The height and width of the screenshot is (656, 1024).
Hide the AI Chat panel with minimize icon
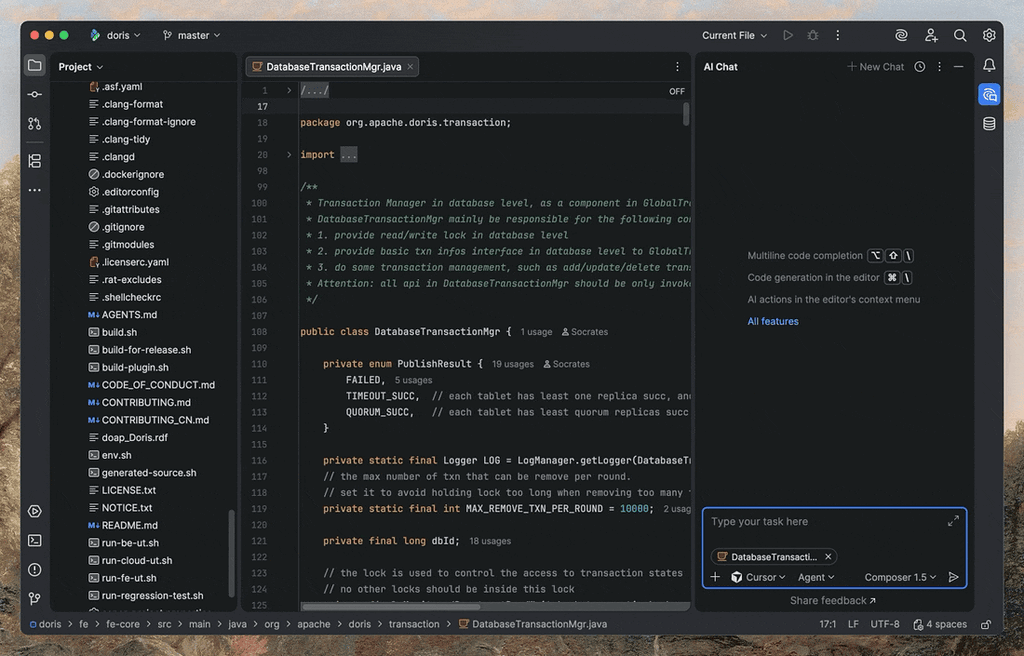point(959,67)
